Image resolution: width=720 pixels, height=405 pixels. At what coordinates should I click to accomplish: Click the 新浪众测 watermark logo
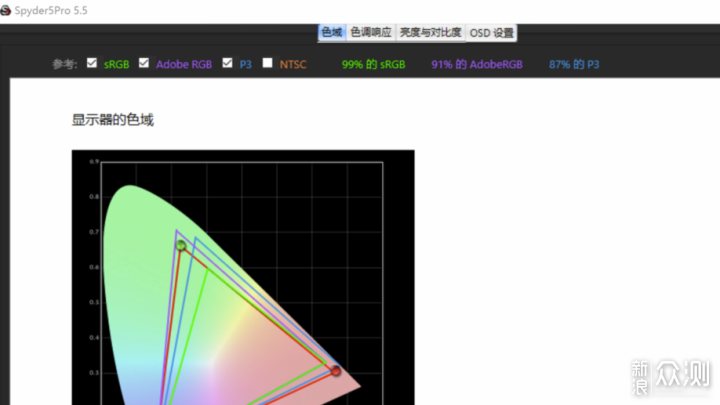pyautogui.click(x=670, y=376)
